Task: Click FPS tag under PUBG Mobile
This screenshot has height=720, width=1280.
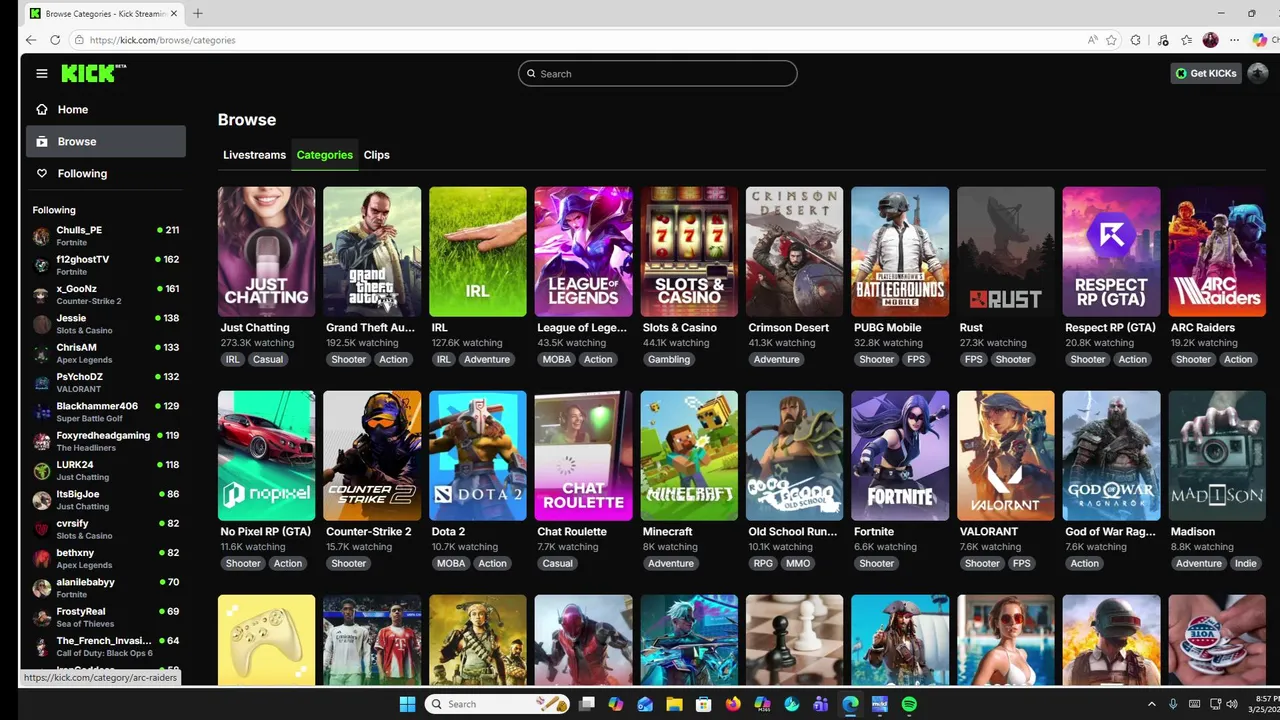Action: pos(916,359)
